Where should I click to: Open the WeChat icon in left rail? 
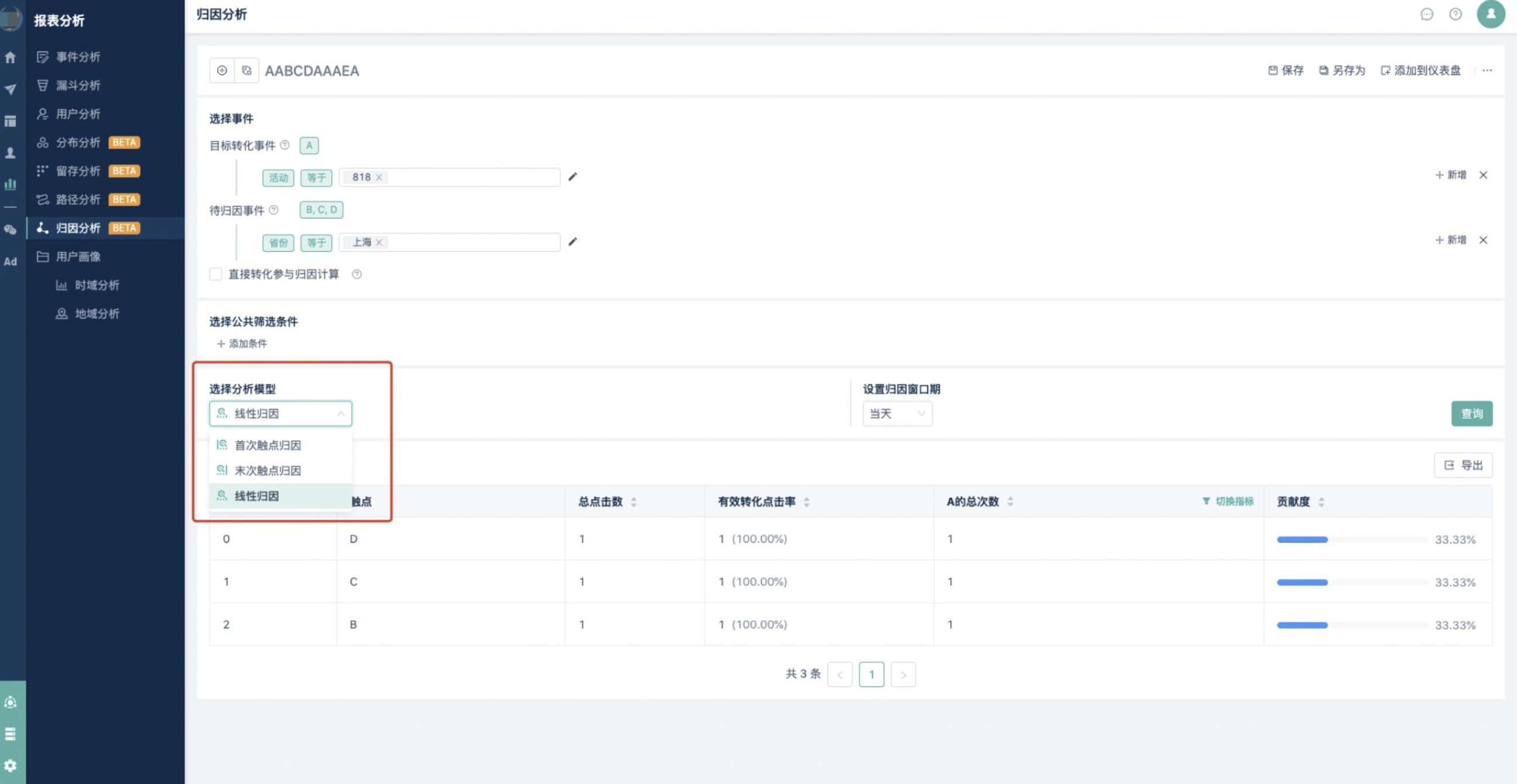pos(10,230)
